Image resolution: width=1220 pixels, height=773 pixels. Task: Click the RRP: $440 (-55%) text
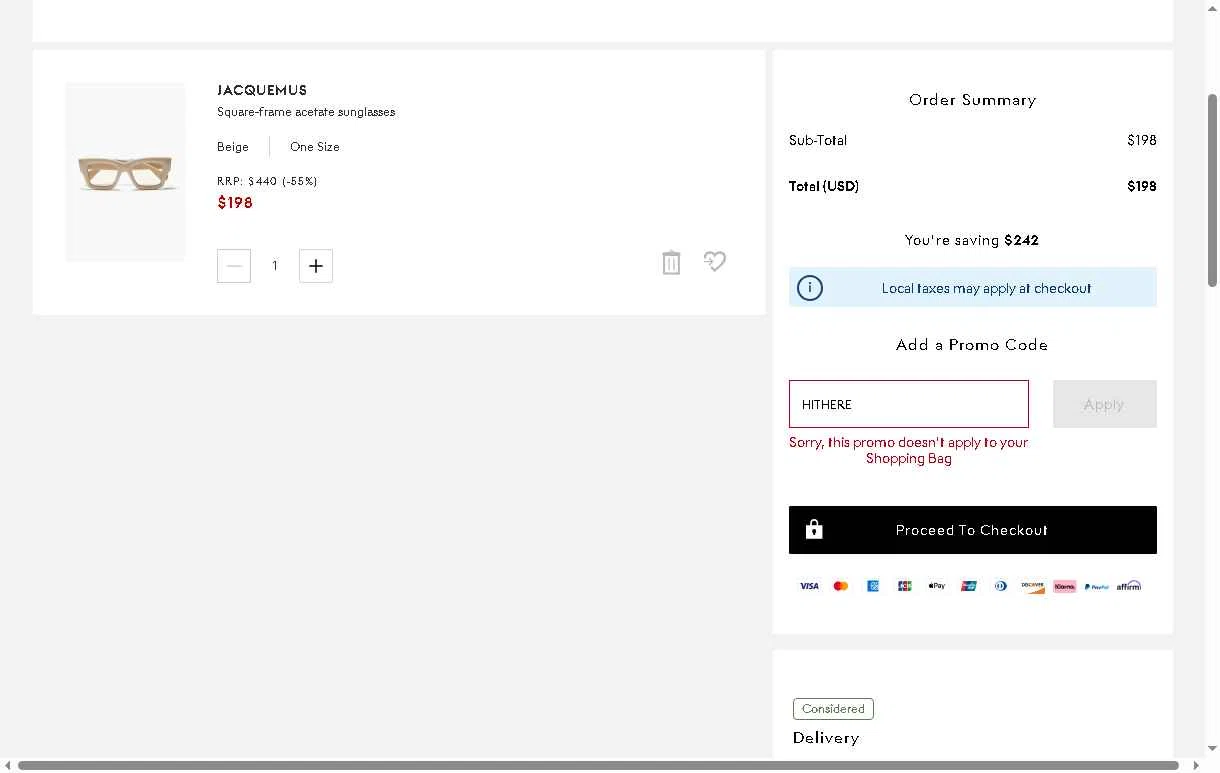(267, 181)
